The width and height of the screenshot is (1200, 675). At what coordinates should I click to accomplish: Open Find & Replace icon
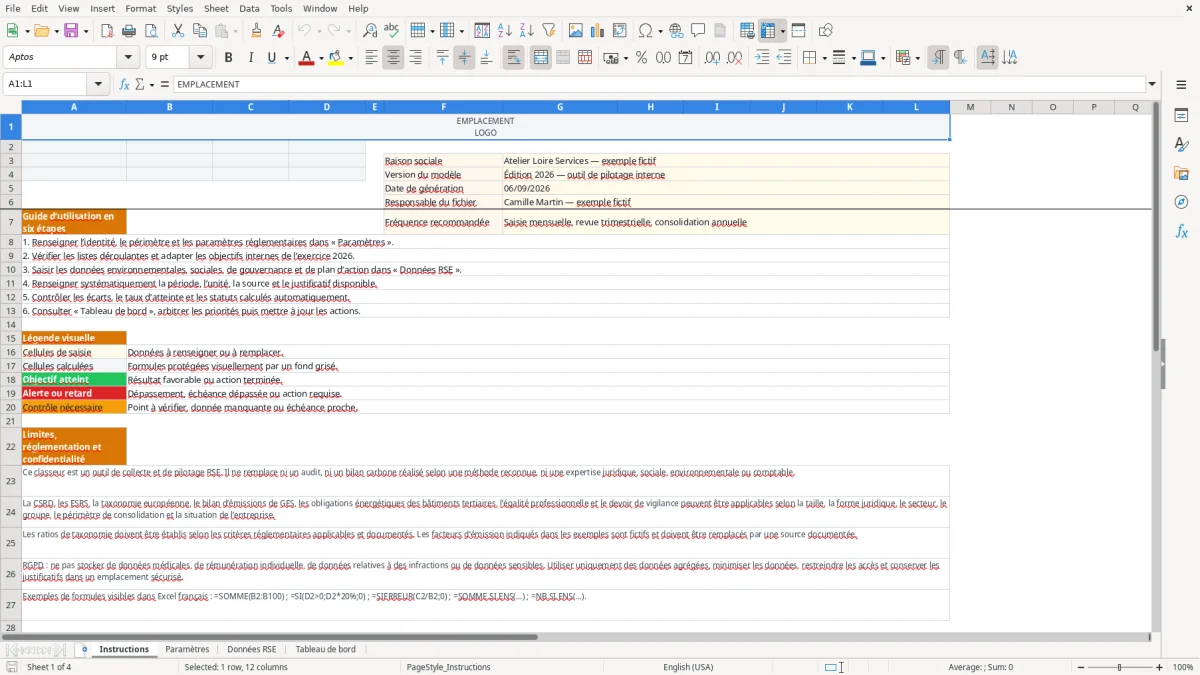point(370,31)
